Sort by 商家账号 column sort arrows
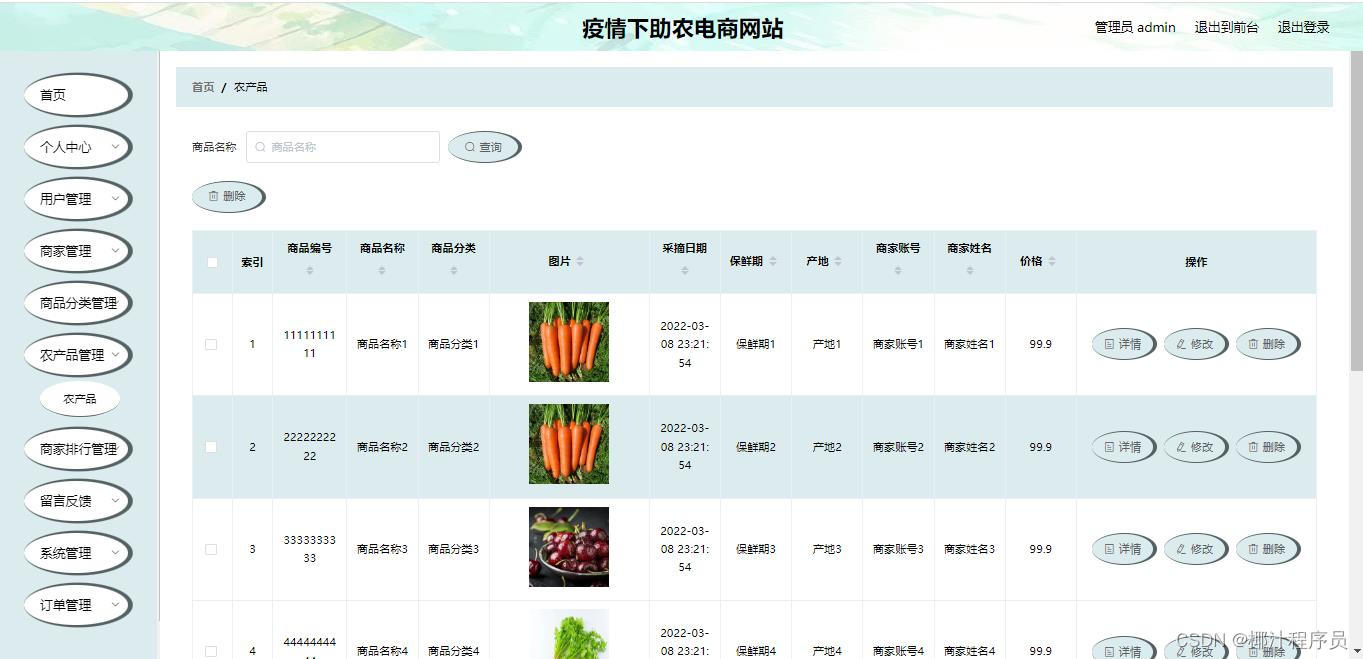Image resolution: width=1363 pixels, height=659 pixels. tap(897, 271)
